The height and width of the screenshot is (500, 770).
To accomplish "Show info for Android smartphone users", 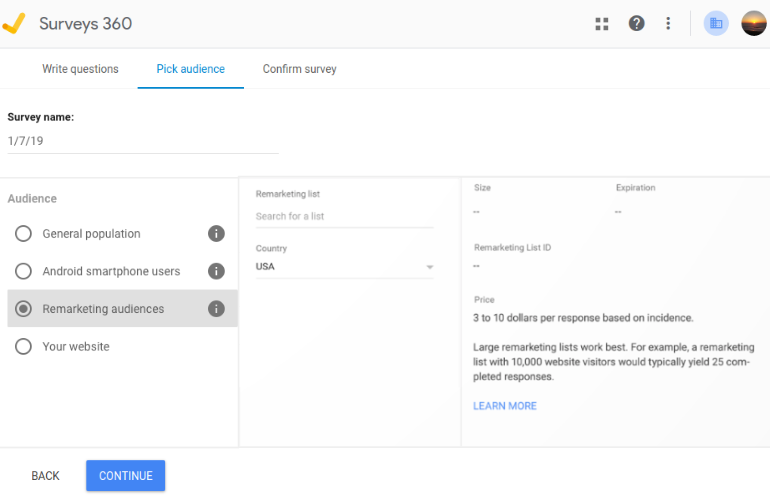I will 216,271.
